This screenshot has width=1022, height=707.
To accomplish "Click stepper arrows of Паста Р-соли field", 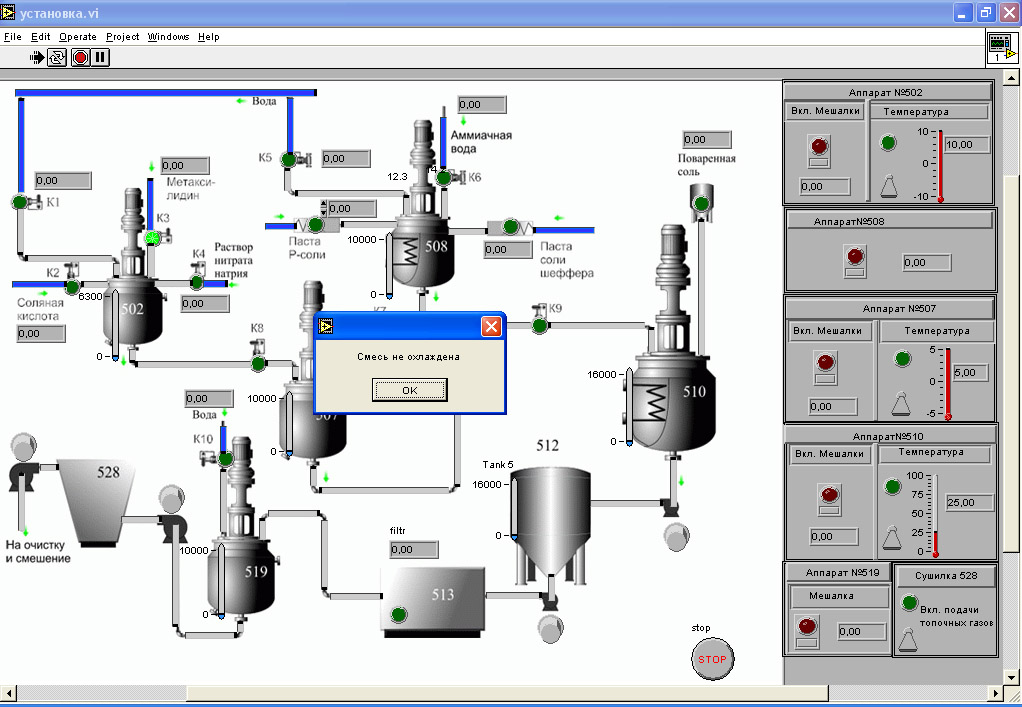I will (x=323, y=209).
